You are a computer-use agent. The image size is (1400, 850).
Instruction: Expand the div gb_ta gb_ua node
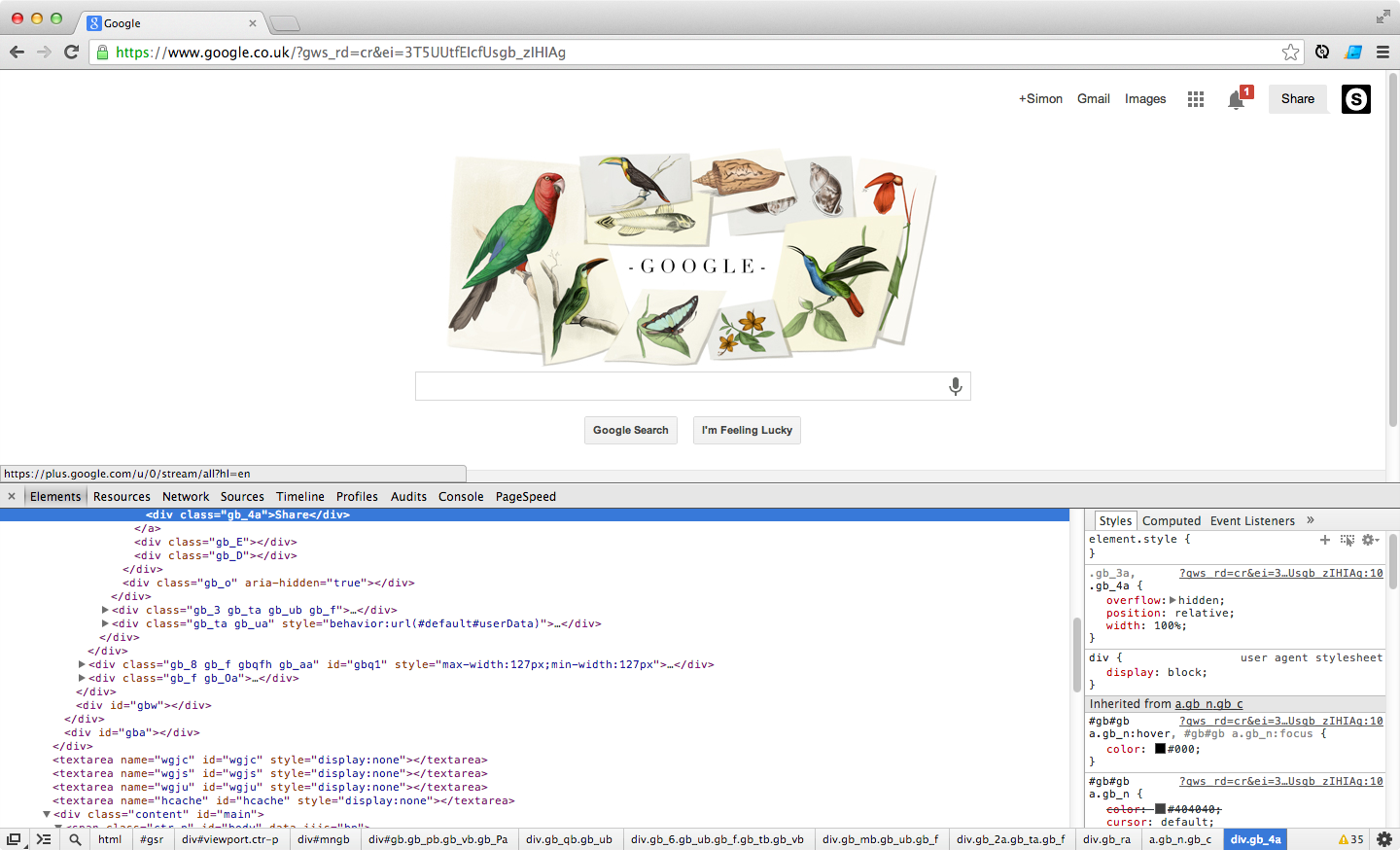(x=105, y=623)
